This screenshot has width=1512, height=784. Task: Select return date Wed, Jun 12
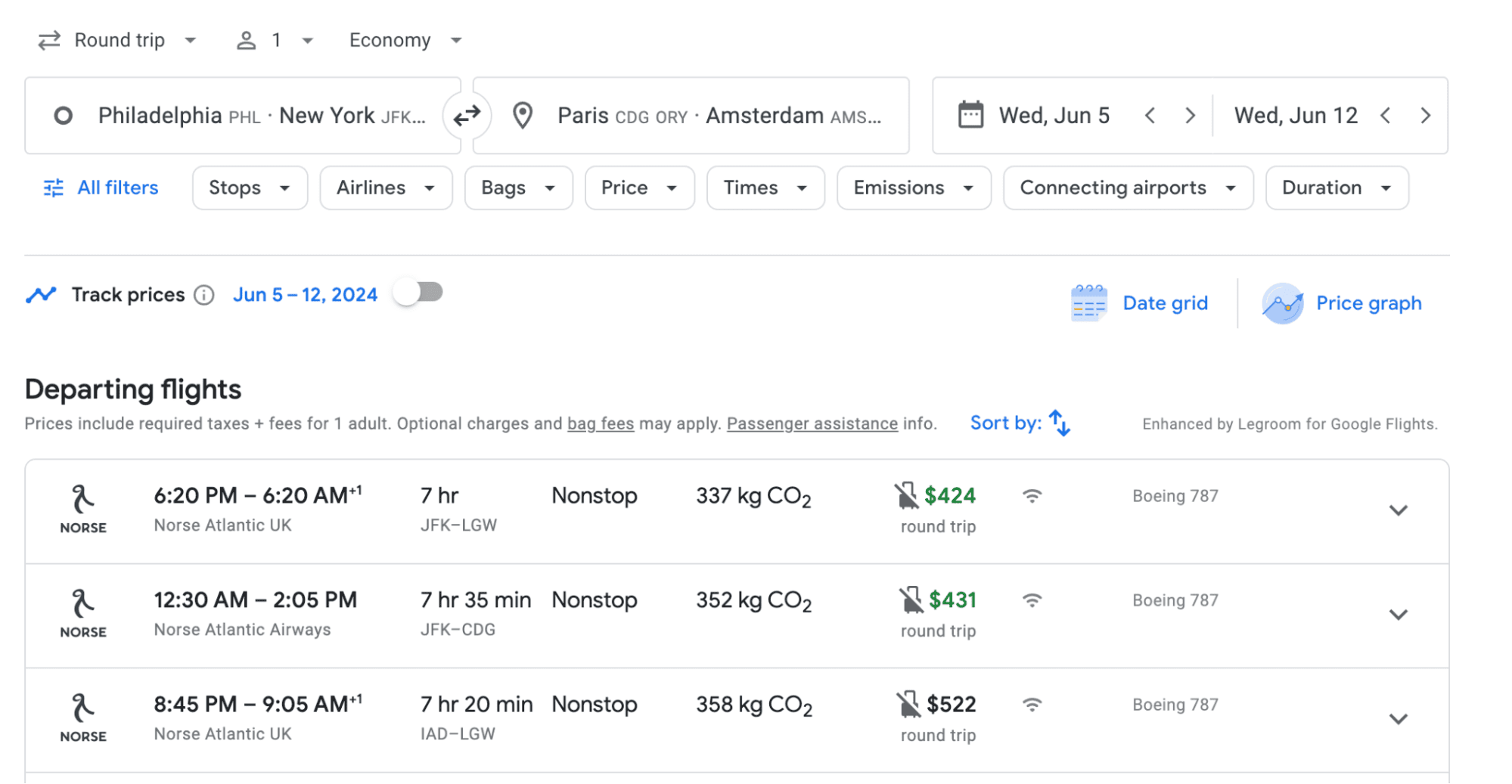(x=1296, y=116)
